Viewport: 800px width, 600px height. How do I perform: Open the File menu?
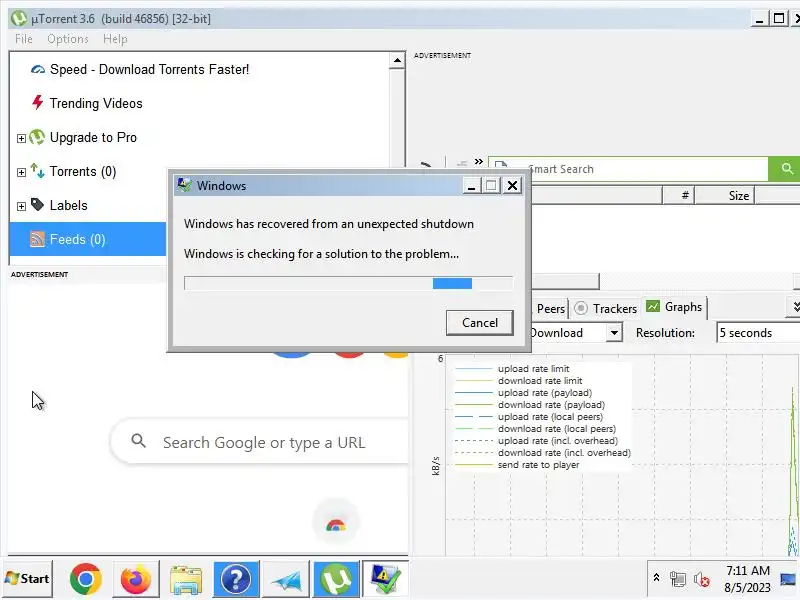(24, 39)
